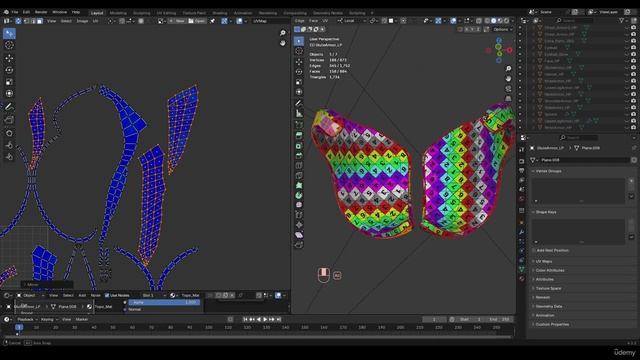The width and height of the screenshot is (640, 360).
Task: Open the Modifiers wrench properties tab
Action: click(x=522, y=232)
